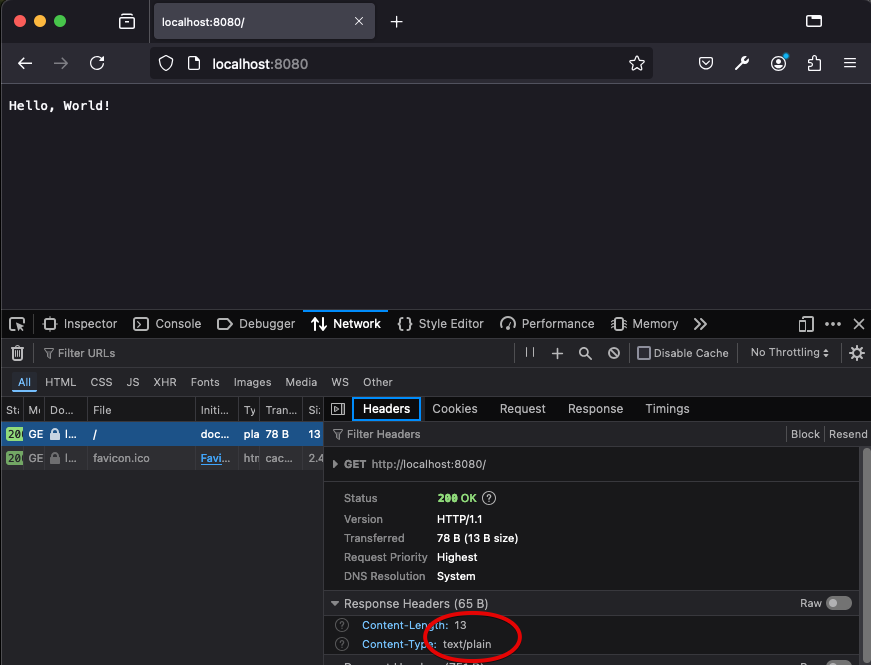Switch to the Console tab
The image size is (871, 668).
point(167,324)
